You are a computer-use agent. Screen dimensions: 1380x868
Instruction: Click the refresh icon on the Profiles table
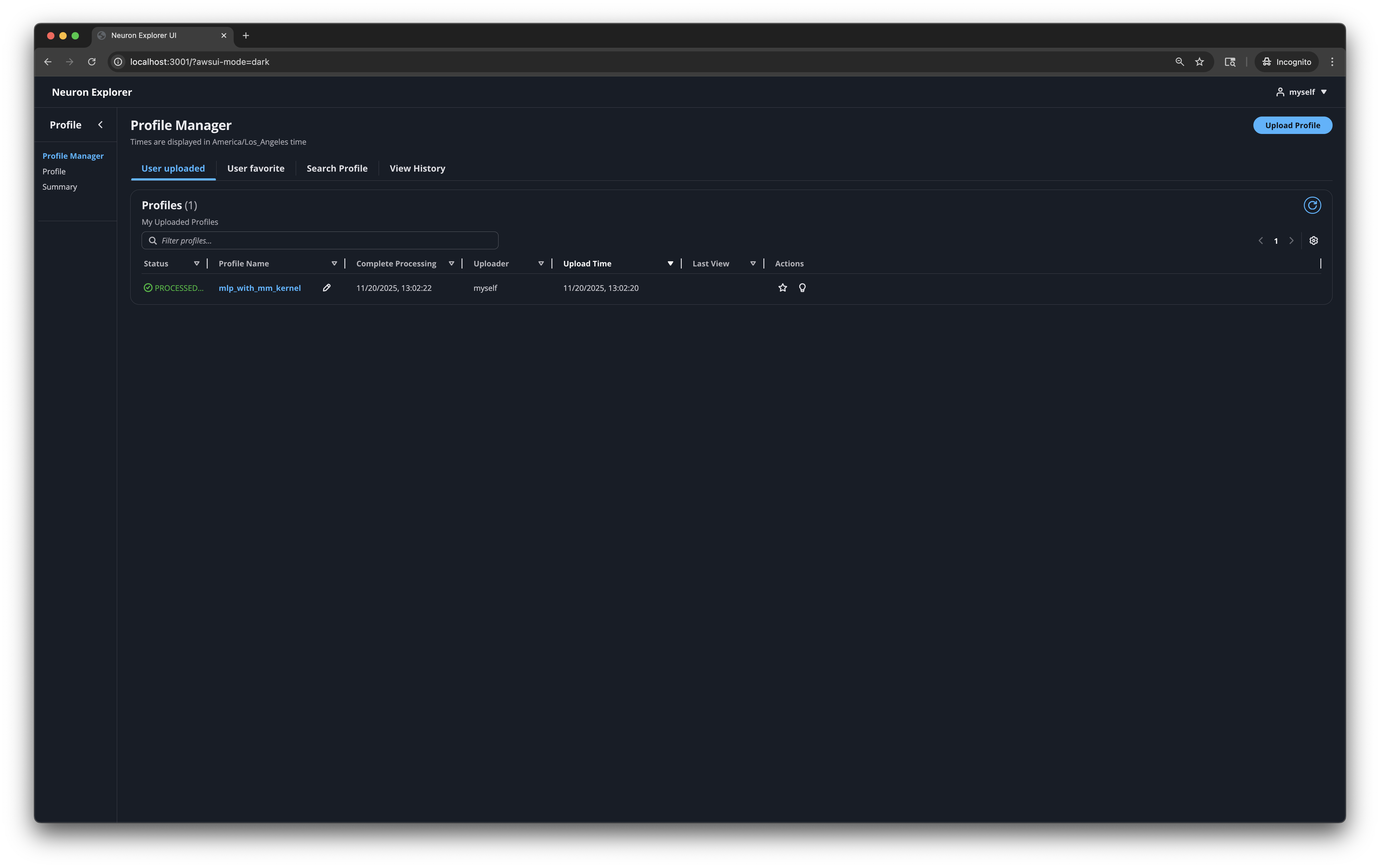(x=1312, y=205)
